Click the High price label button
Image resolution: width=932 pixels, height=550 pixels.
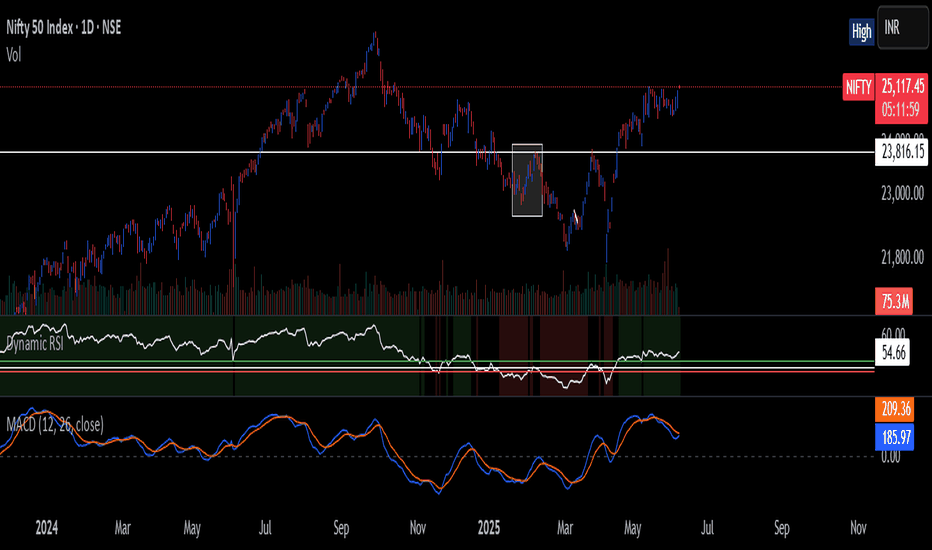click(861, 32)
